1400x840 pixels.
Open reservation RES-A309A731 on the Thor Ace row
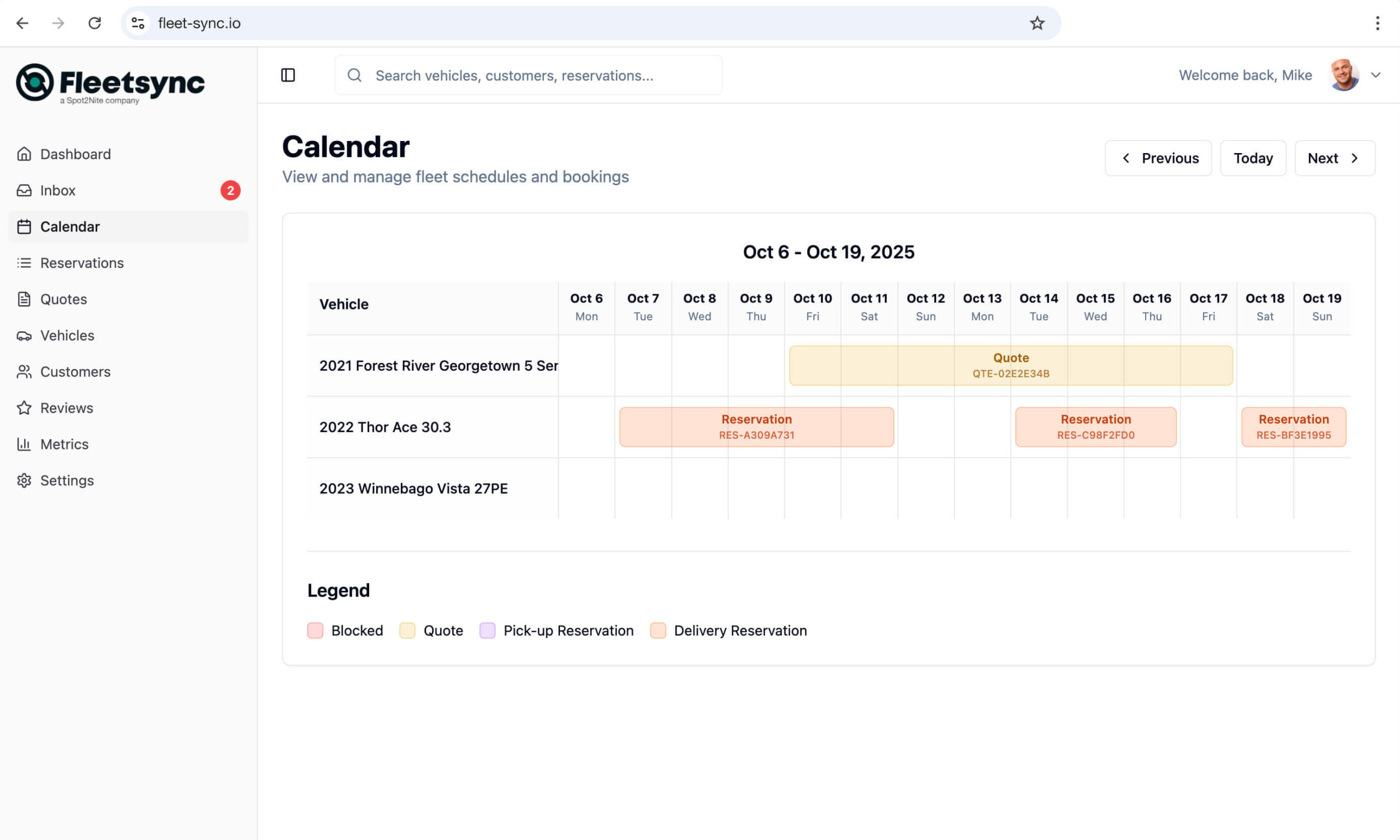click(x=756, y=426)
